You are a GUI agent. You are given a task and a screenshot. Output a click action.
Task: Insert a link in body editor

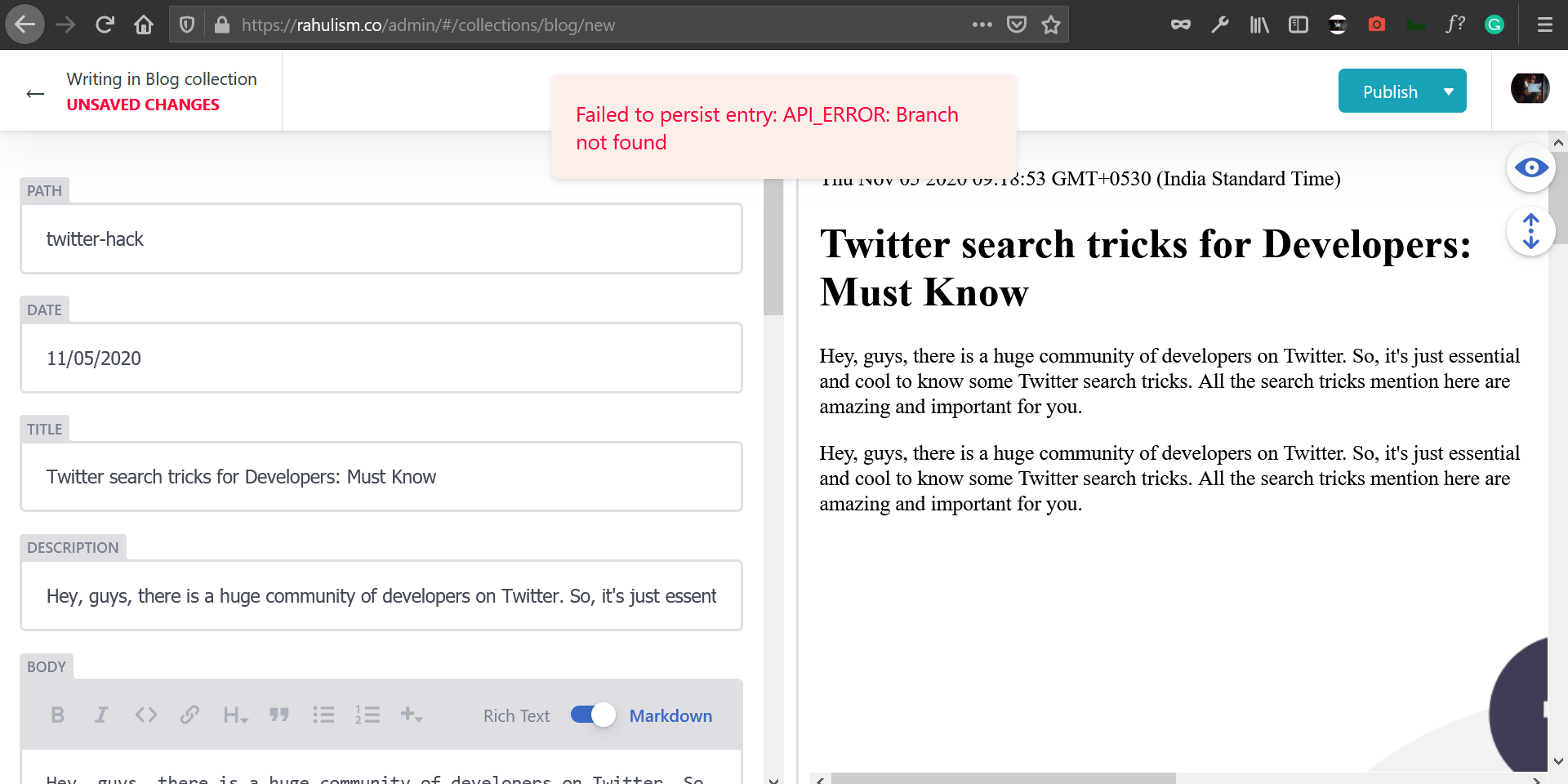[189, 715]
